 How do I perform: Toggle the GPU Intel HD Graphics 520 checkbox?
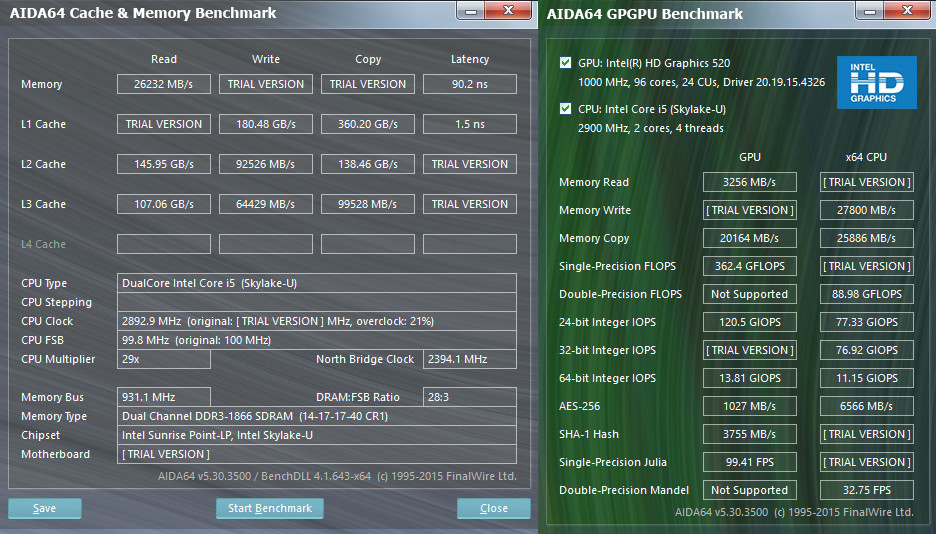point(565,63)
